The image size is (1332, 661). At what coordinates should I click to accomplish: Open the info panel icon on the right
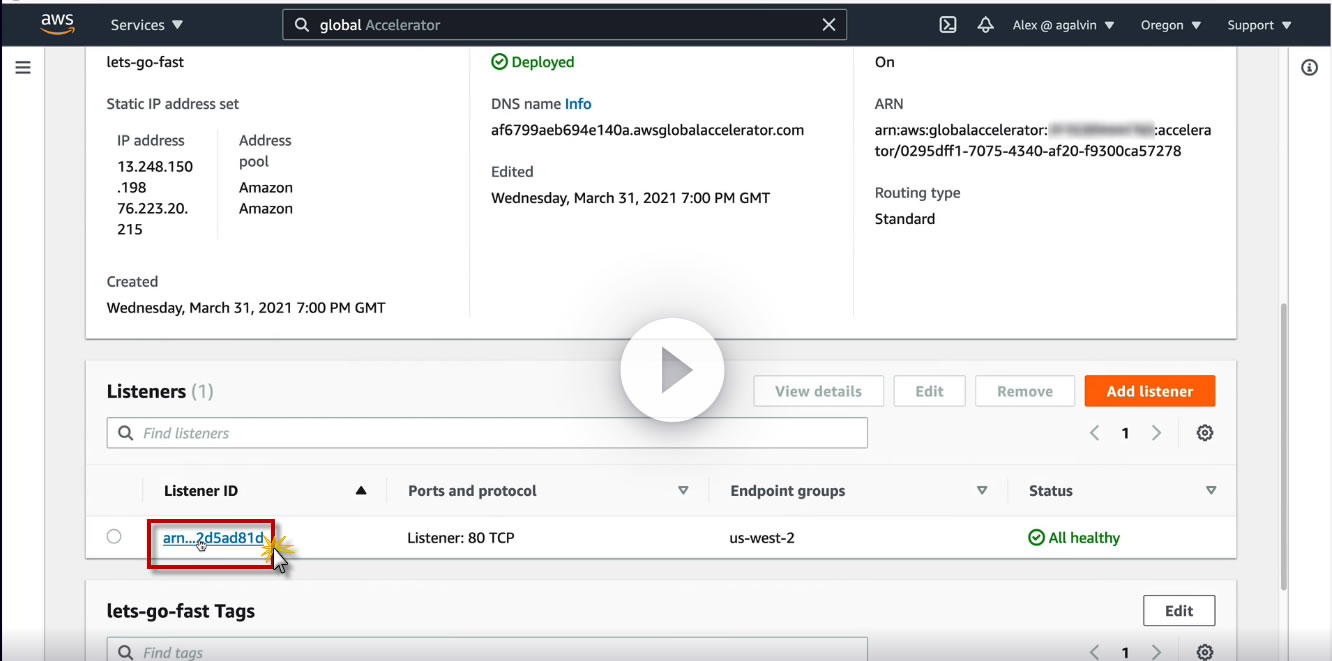point(1309,67)
